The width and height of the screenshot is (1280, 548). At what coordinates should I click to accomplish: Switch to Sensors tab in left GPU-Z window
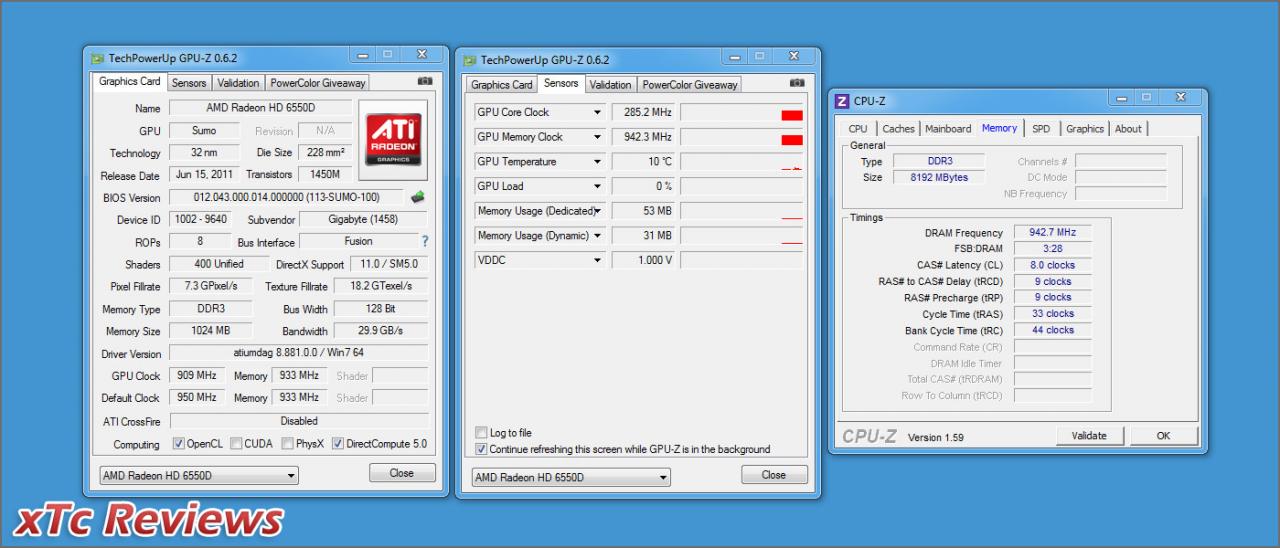click(189, 83)
